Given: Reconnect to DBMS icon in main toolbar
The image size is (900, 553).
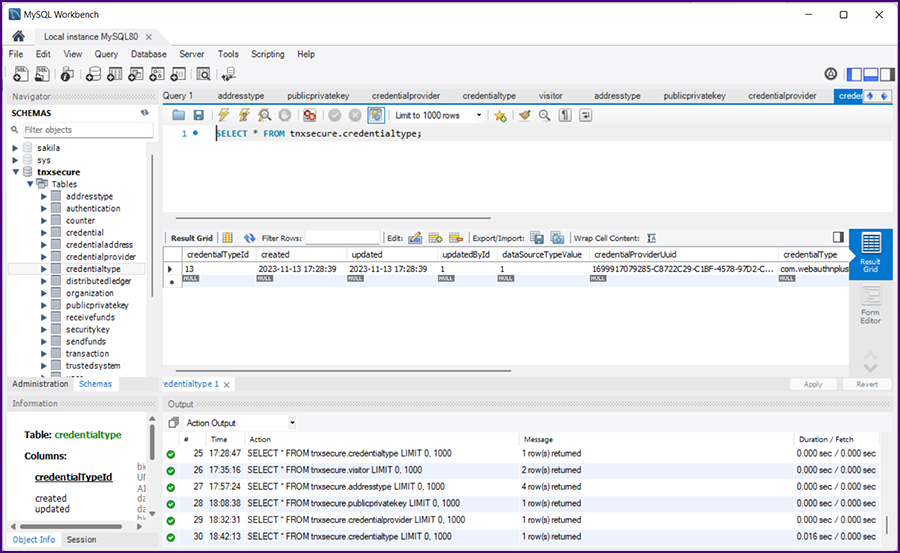Looking at the screenshot, I should coord(228,74).
